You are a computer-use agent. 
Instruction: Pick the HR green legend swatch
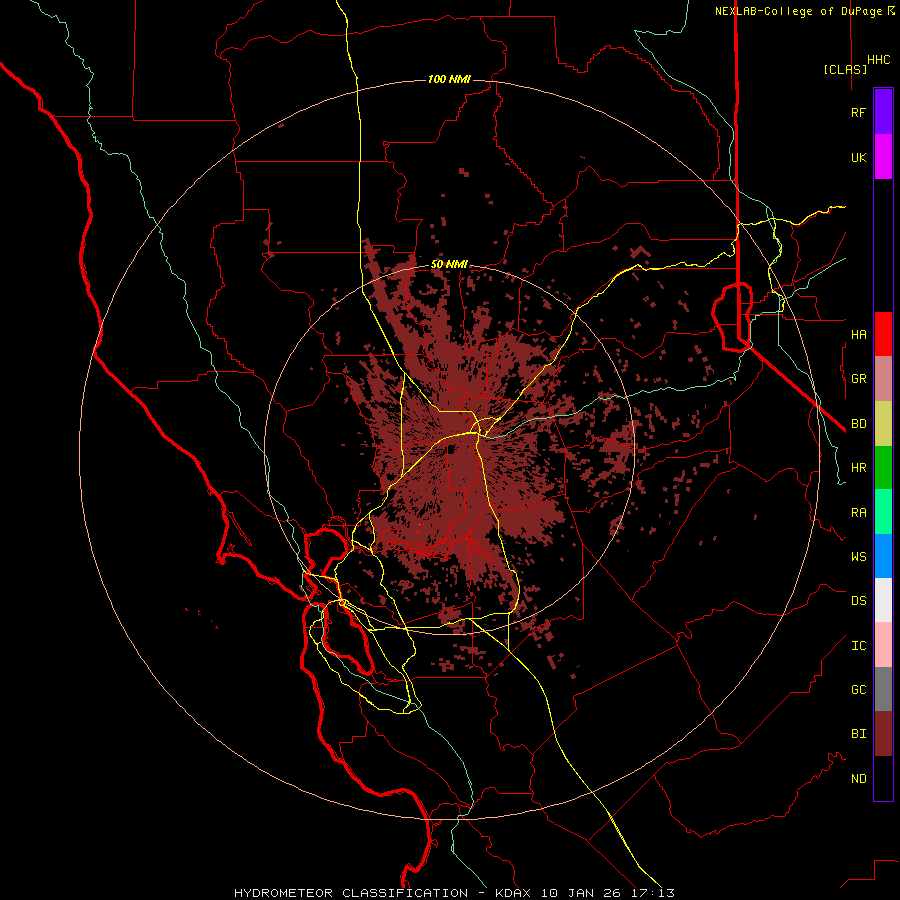[883, 468]
